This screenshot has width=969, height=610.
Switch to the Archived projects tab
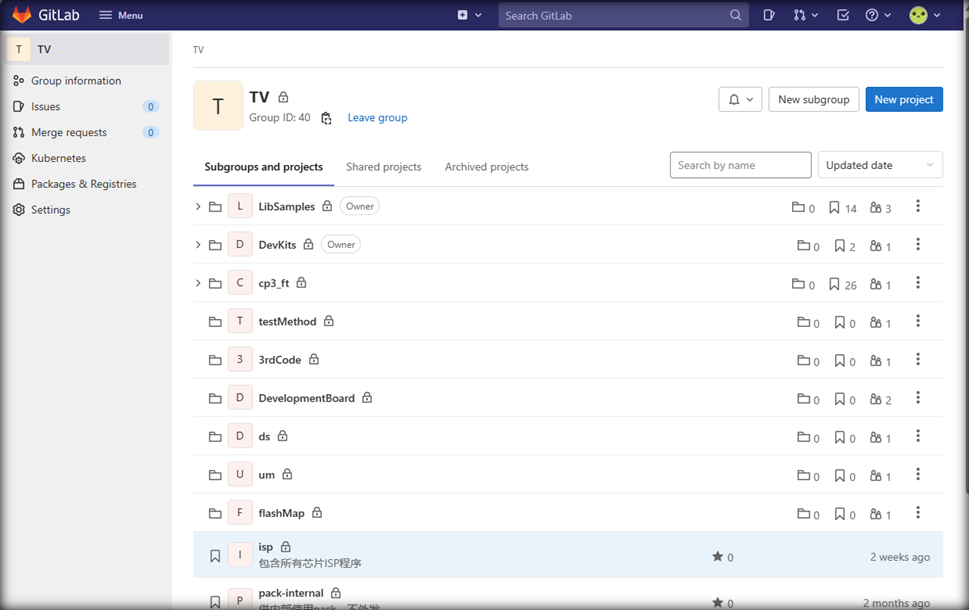[486, 167]
